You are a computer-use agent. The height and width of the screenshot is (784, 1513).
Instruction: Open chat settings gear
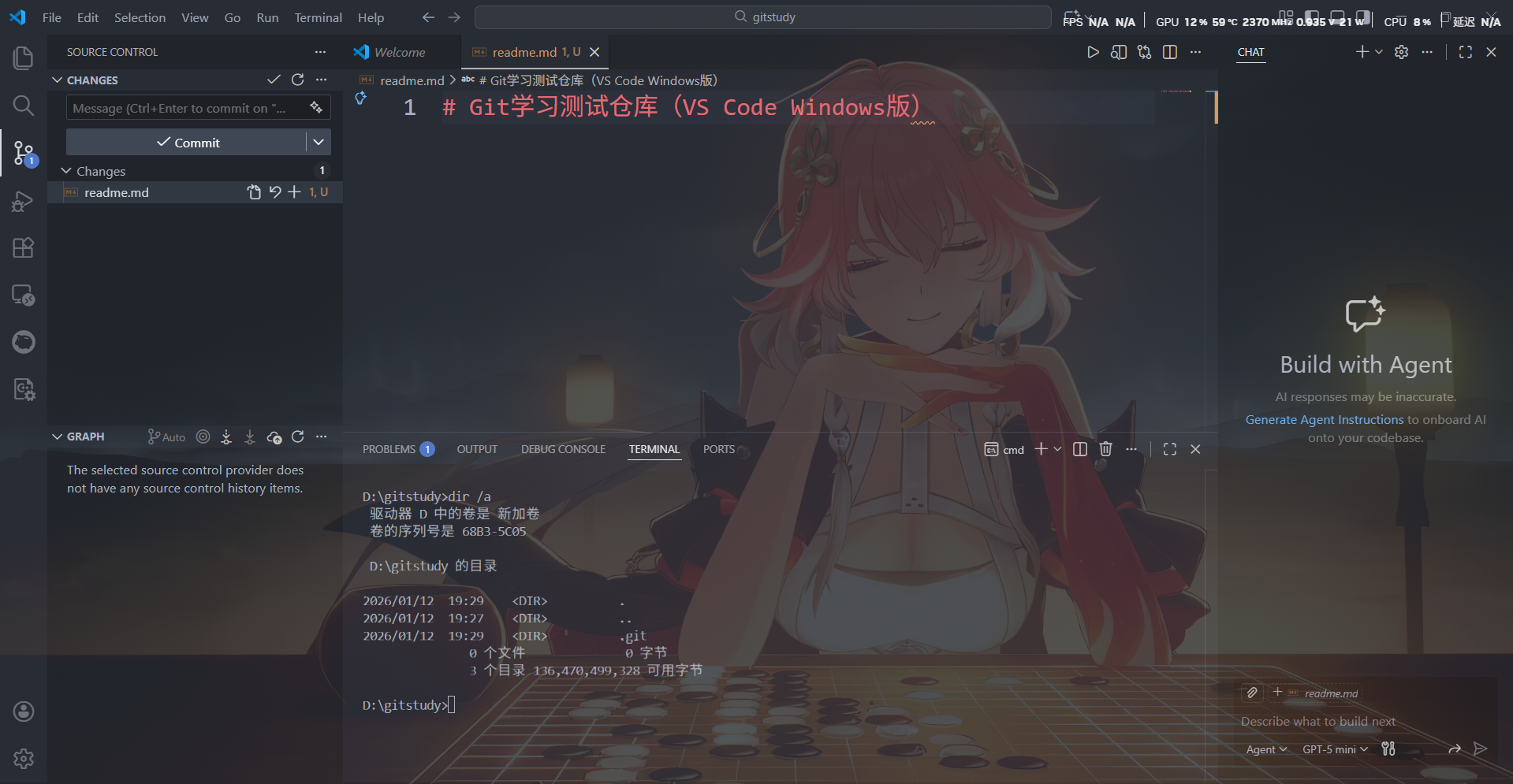click(x=1401, y=52)
